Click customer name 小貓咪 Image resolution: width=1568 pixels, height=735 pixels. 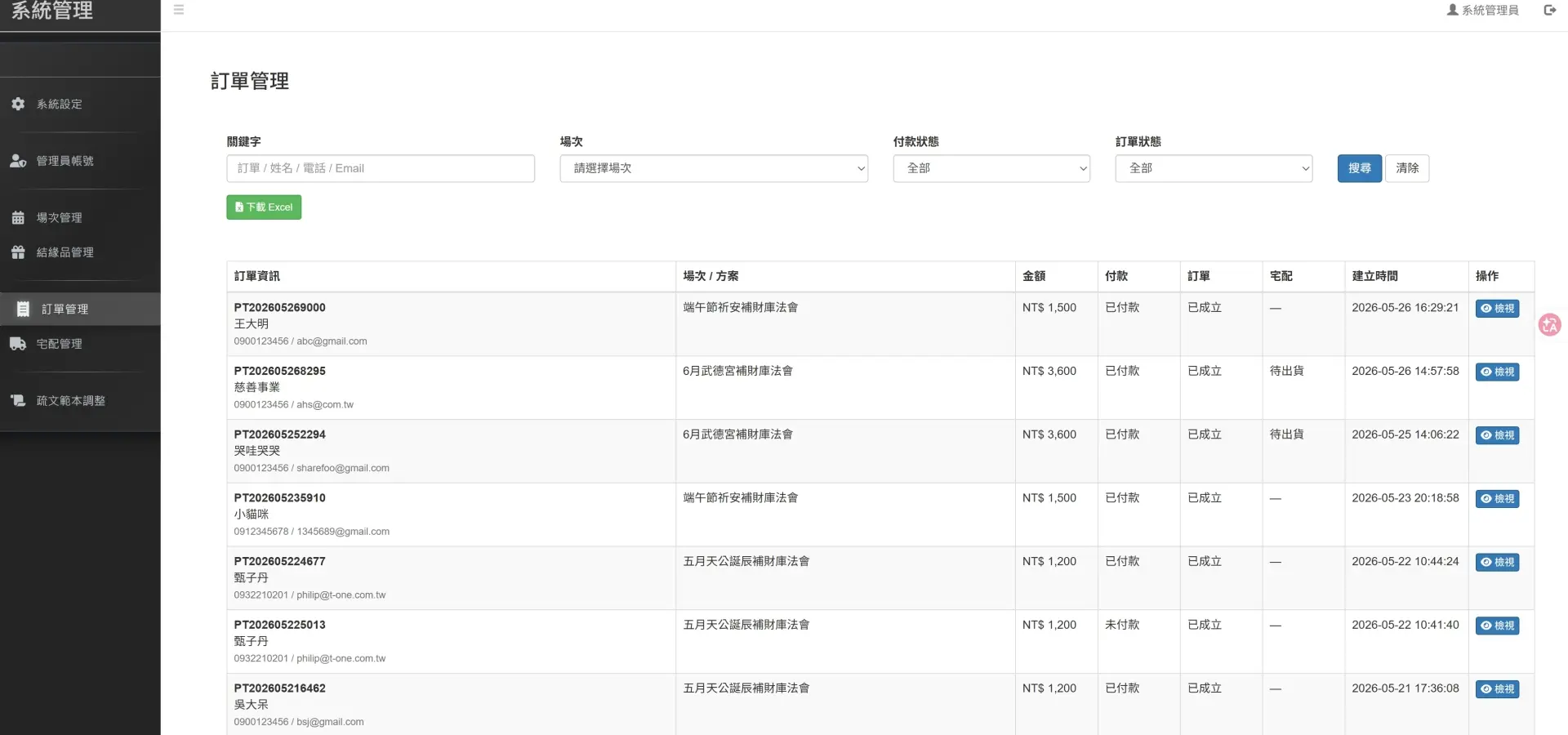(251, 514)
